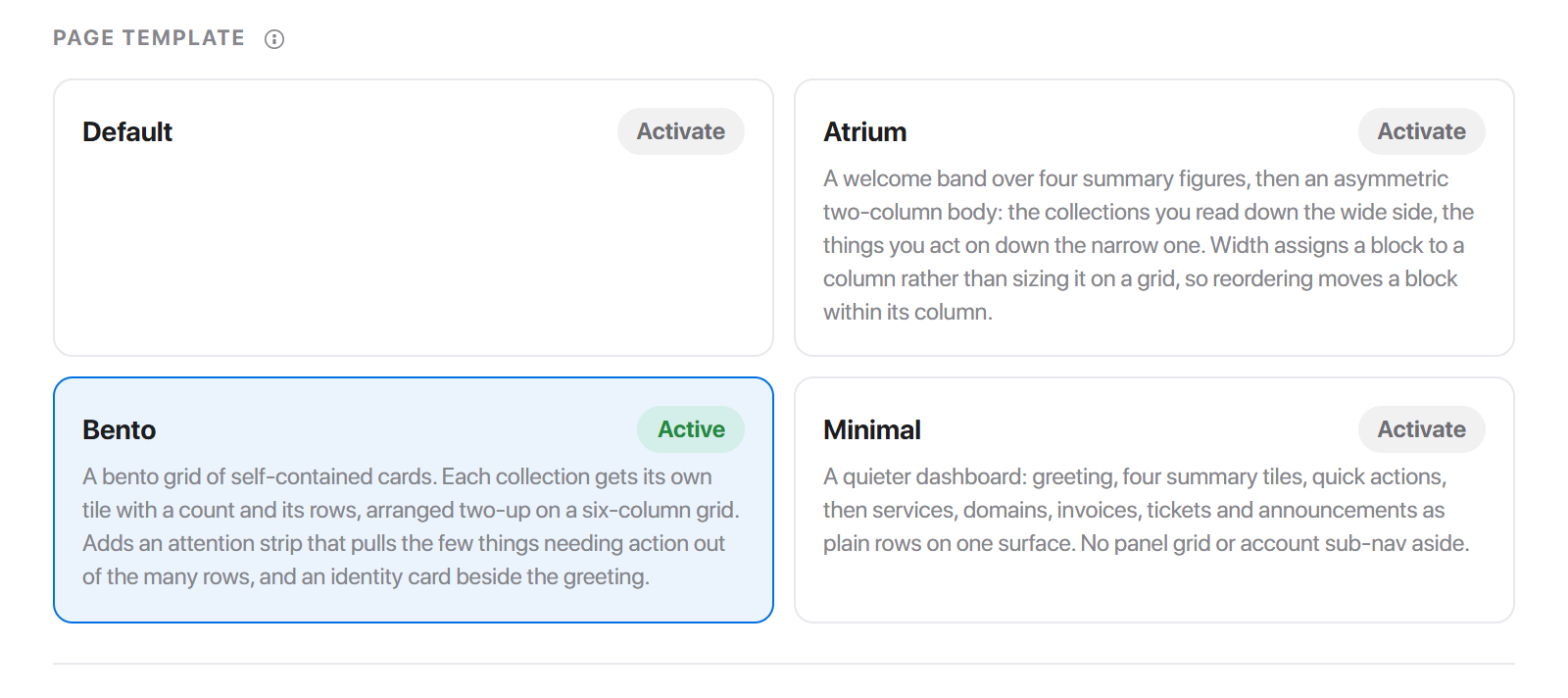Select the Default template card
This screenshot has height=698, width=1568.
(x=414, y=218)
